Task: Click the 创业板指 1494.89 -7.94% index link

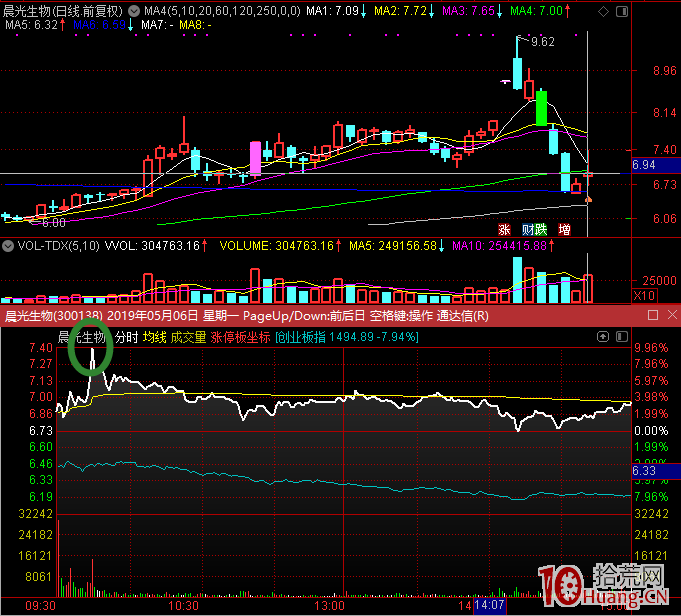Action: pyautogui.click(x=347, y=337)
